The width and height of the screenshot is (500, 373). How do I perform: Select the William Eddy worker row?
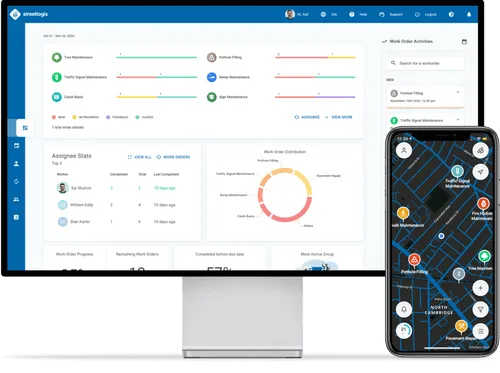[x=117, y=205]
